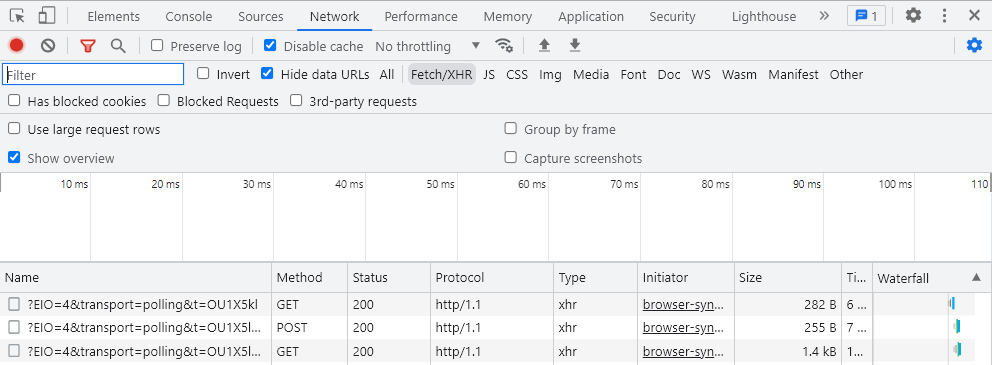Image resolution: width=992 pixels, height=365 pixels.
Task: Open the Performance tab
Action: tap(421, 16)
